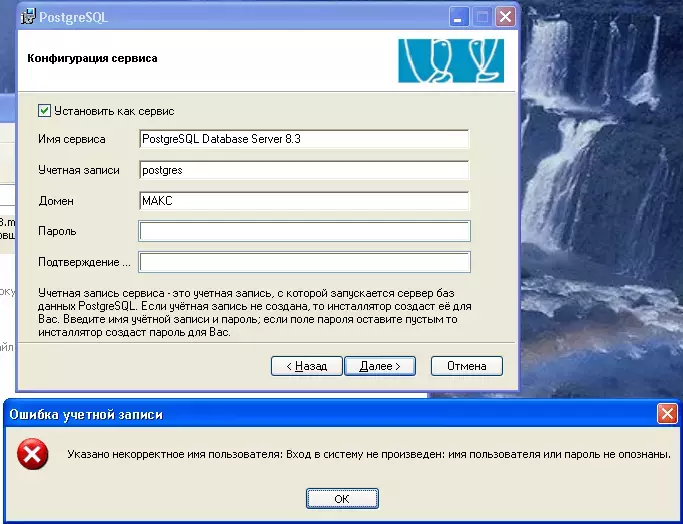Viewport: 683px width, 524px height.
Task: Click the "Домен" label
Action: pyautogui.click(x=56, y=201)
